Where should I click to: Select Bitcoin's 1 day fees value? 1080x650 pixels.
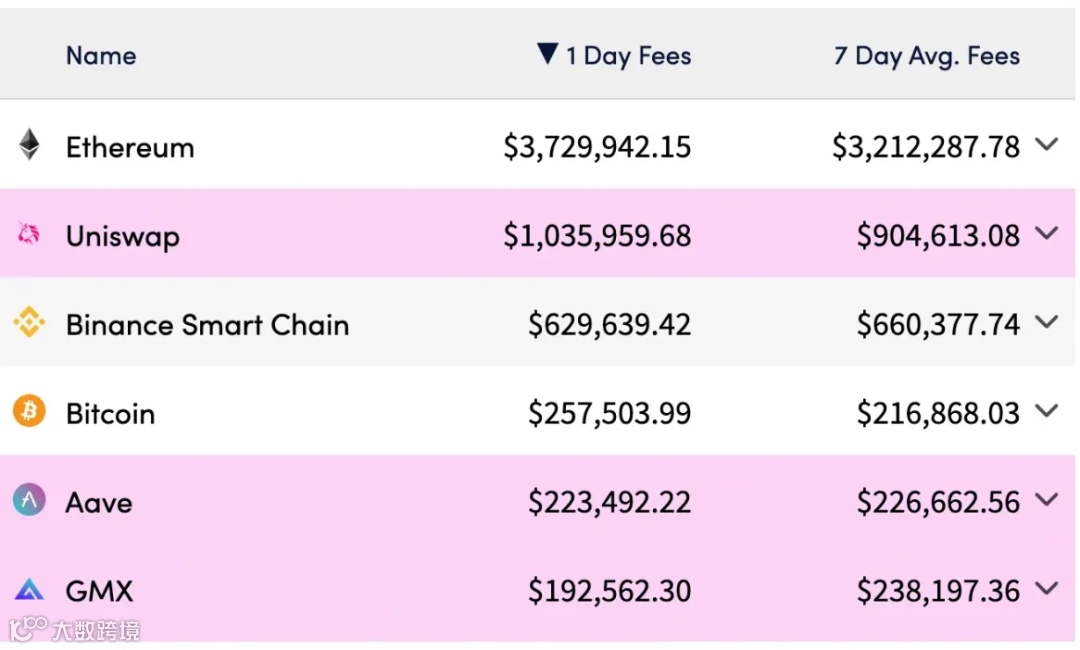point(609,414)
